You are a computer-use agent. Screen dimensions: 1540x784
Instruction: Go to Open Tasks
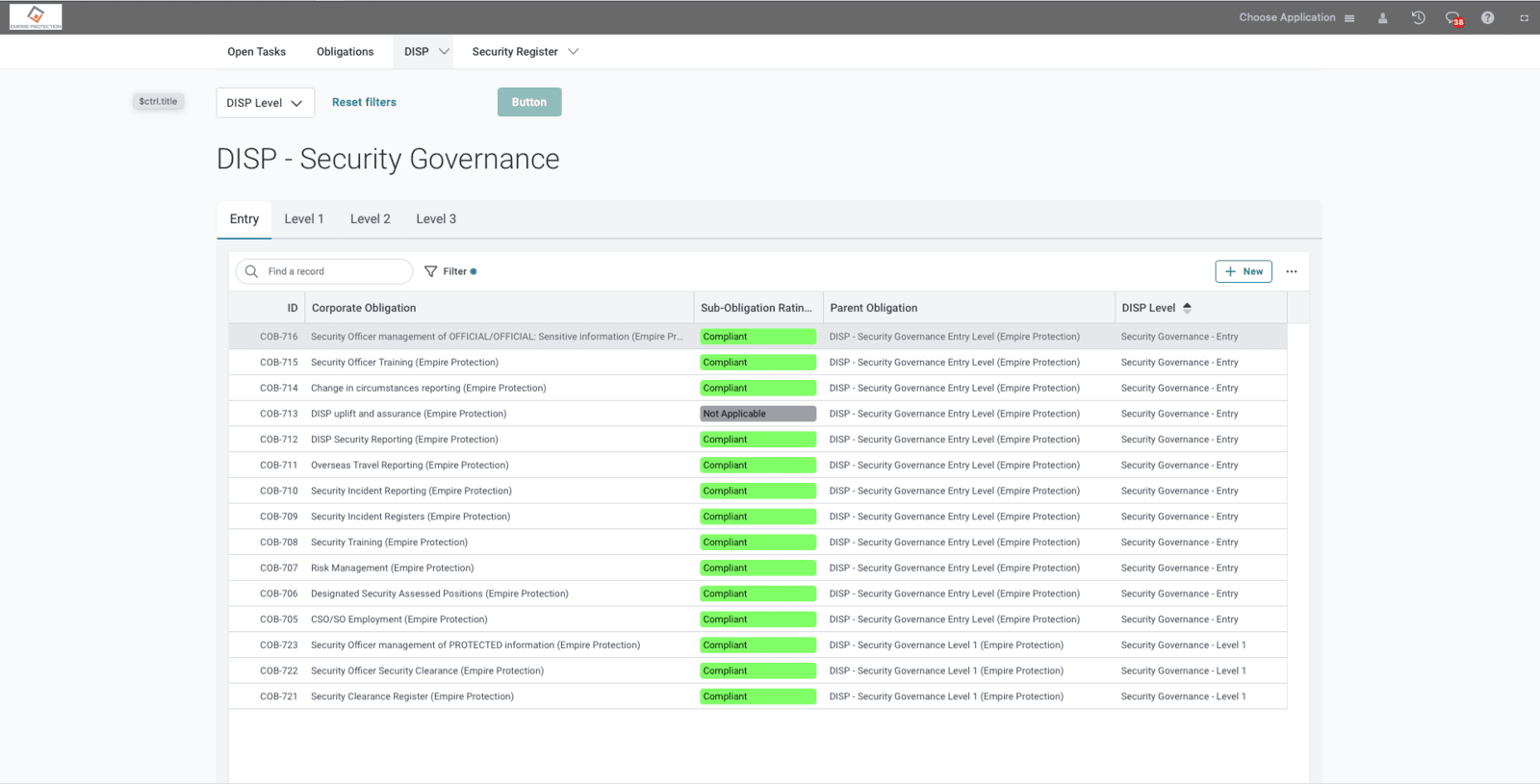point(256,52)
